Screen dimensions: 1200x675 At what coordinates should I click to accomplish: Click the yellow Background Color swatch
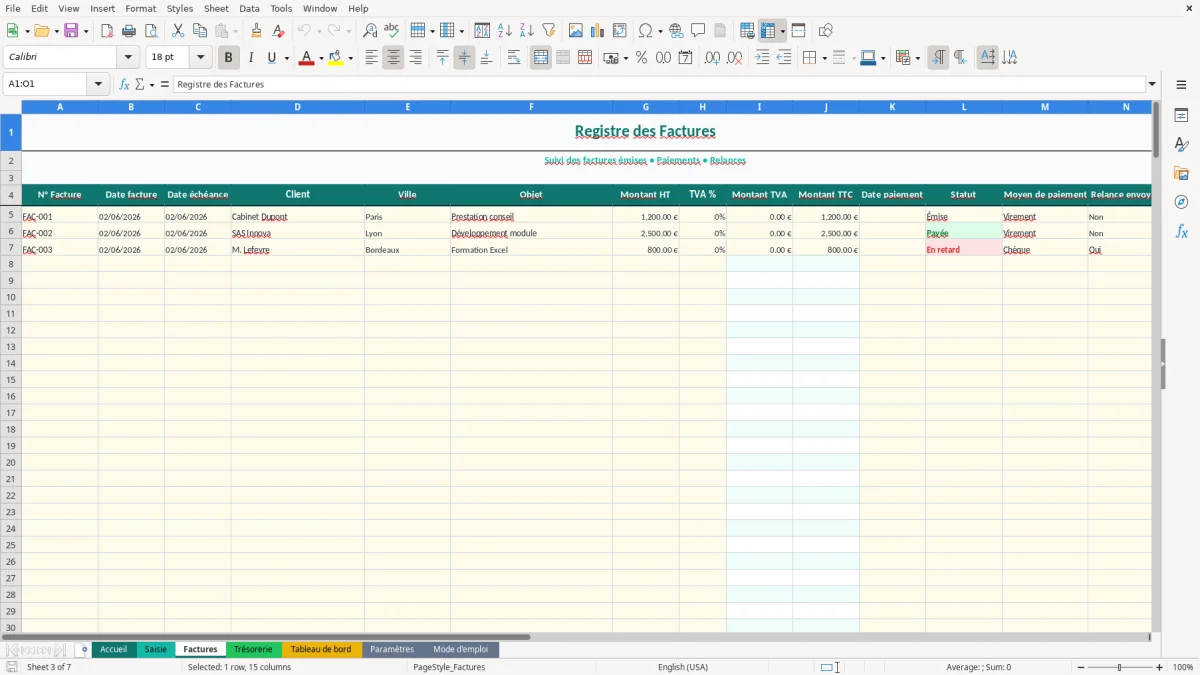(x=336, y=58)
